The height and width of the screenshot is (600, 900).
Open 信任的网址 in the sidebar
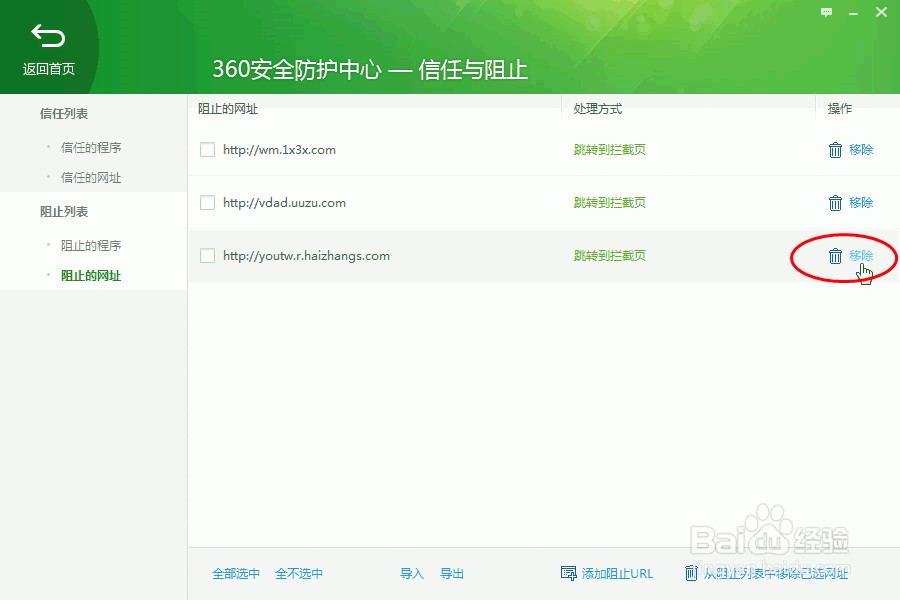point(91,177)
